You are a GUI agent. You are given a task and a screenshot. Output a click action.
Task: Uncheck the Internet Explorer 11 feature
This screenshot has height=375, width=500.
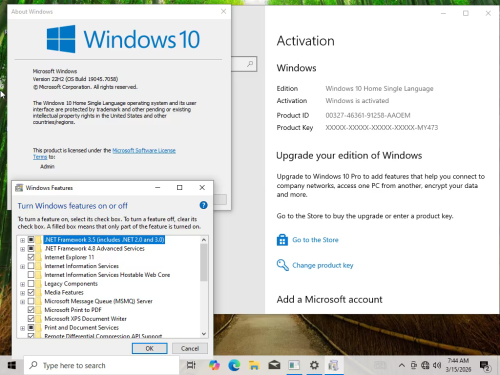click(31, 257)
